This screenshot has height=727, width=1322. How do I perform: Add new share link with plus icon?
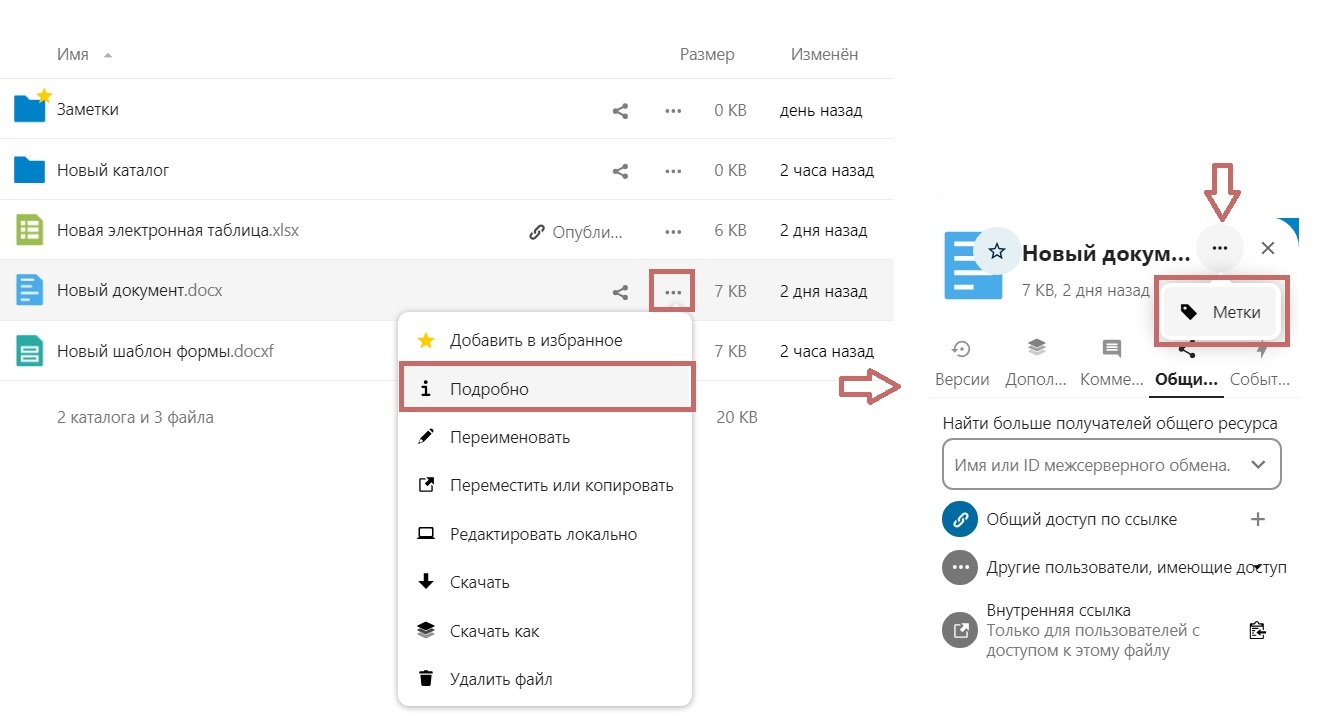coord(1258,519)
